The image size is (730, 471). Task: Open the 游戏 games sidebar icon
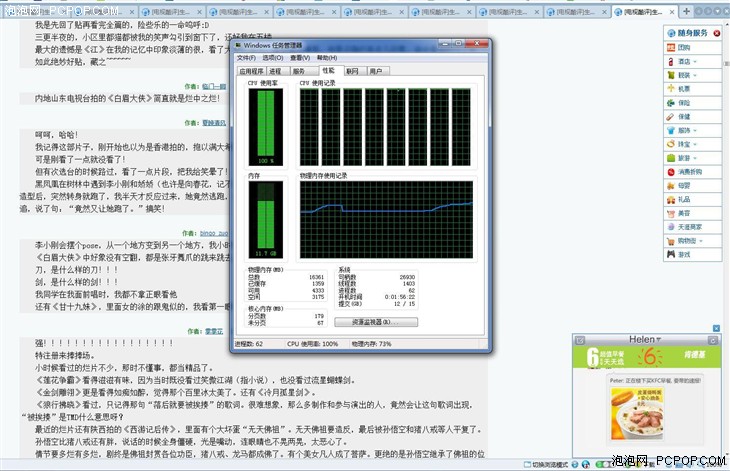coord(669,254)
